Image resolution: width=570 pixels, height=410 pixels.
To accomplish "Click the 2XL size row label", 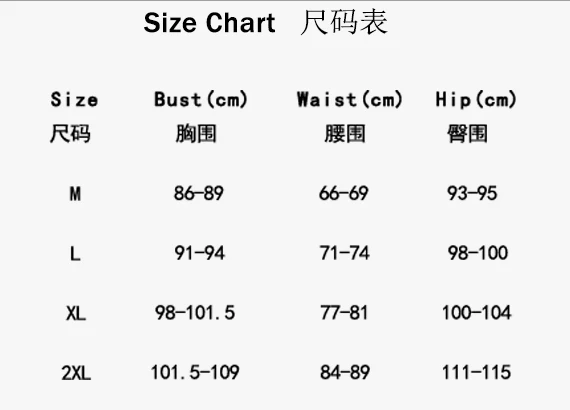I will [x=76, y=373].
